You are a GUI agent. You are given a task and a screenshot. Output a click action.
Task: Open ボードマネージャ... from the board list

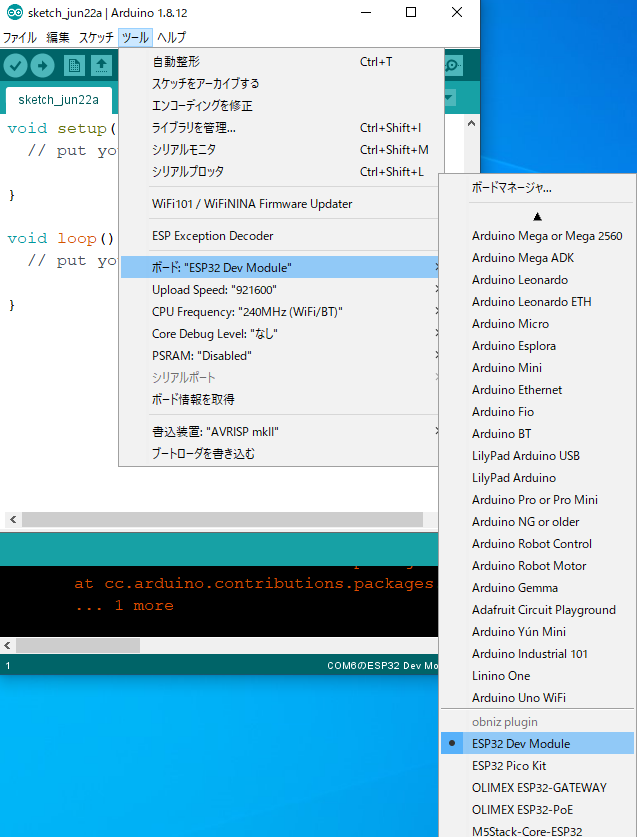(512, 188)
